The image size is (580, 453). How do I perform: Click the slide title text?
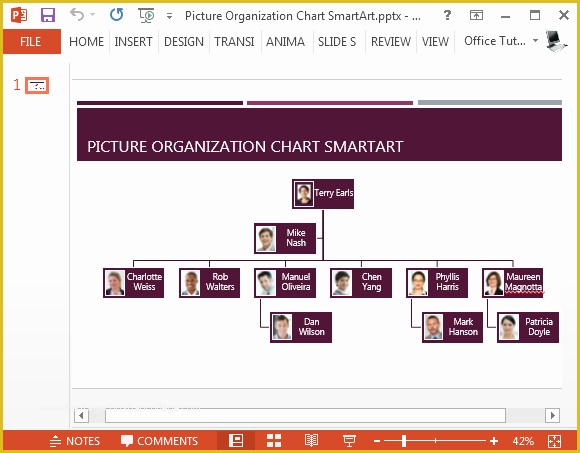(245, 146)
